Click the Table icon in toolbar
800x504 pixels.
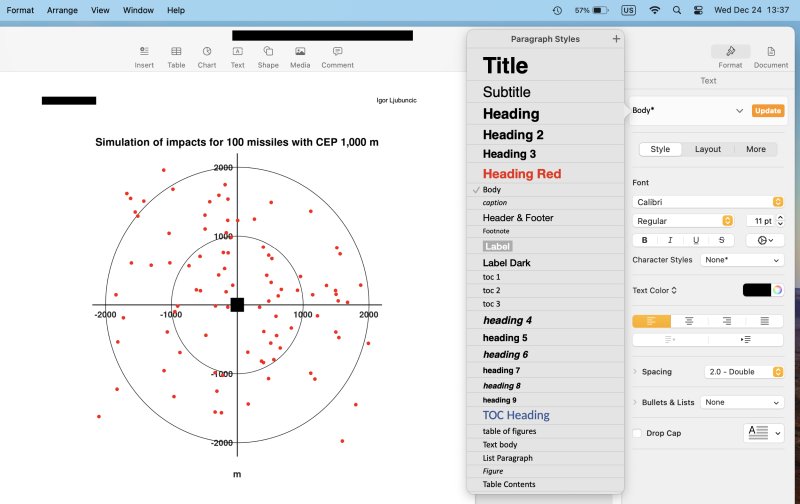click(176, 56)
